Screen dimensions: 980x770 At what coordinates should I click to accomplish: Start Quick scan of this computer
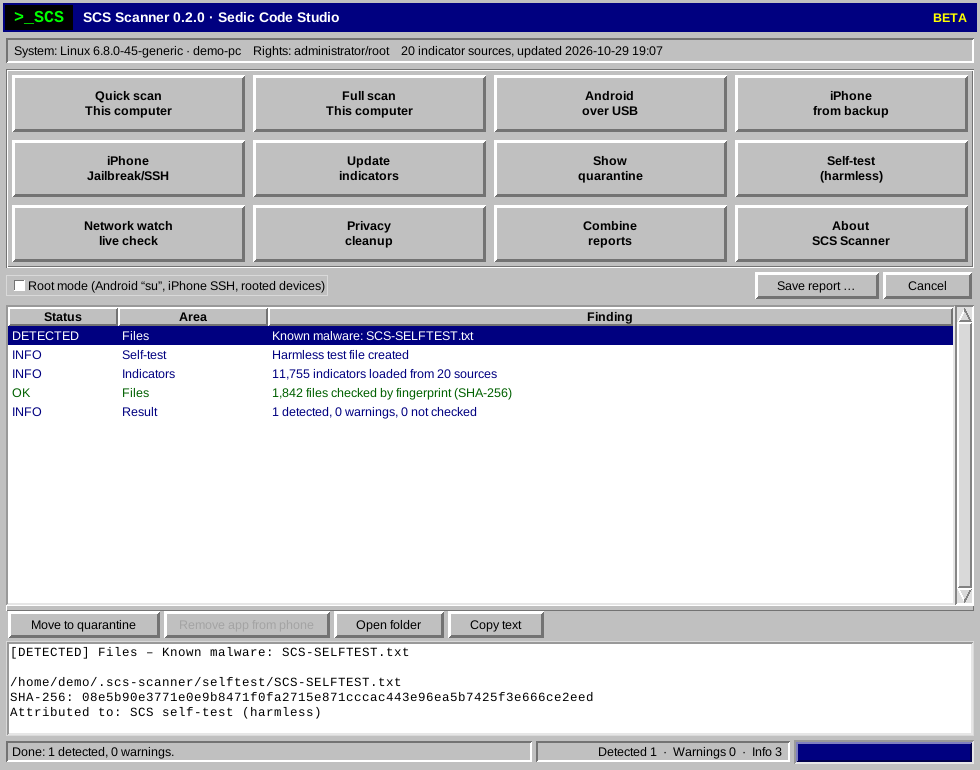tap(128, 104)
